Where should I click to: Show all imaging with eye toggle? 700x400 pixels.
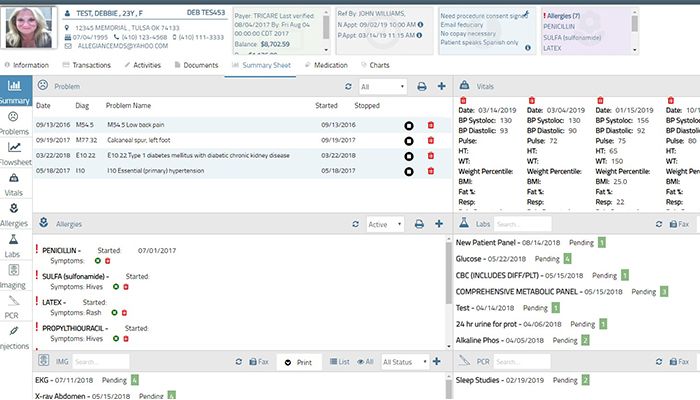pos(365,362)
